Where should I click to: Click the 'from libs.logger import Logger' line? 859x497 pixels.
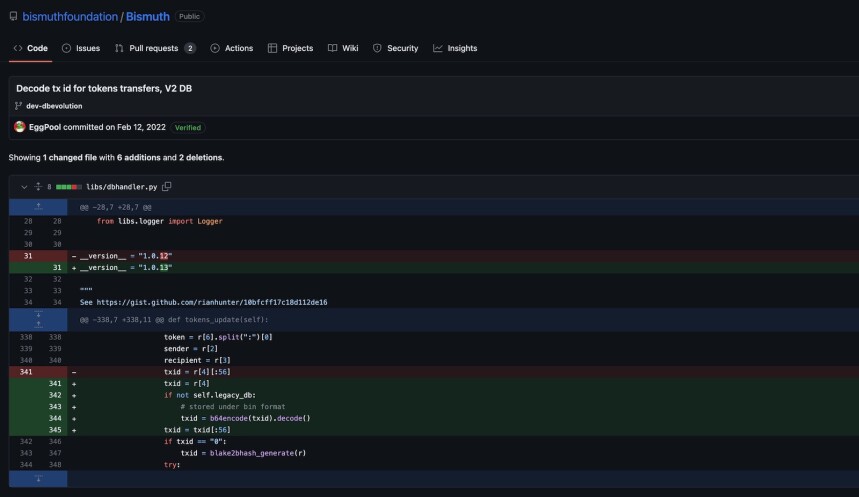point(159,221)
